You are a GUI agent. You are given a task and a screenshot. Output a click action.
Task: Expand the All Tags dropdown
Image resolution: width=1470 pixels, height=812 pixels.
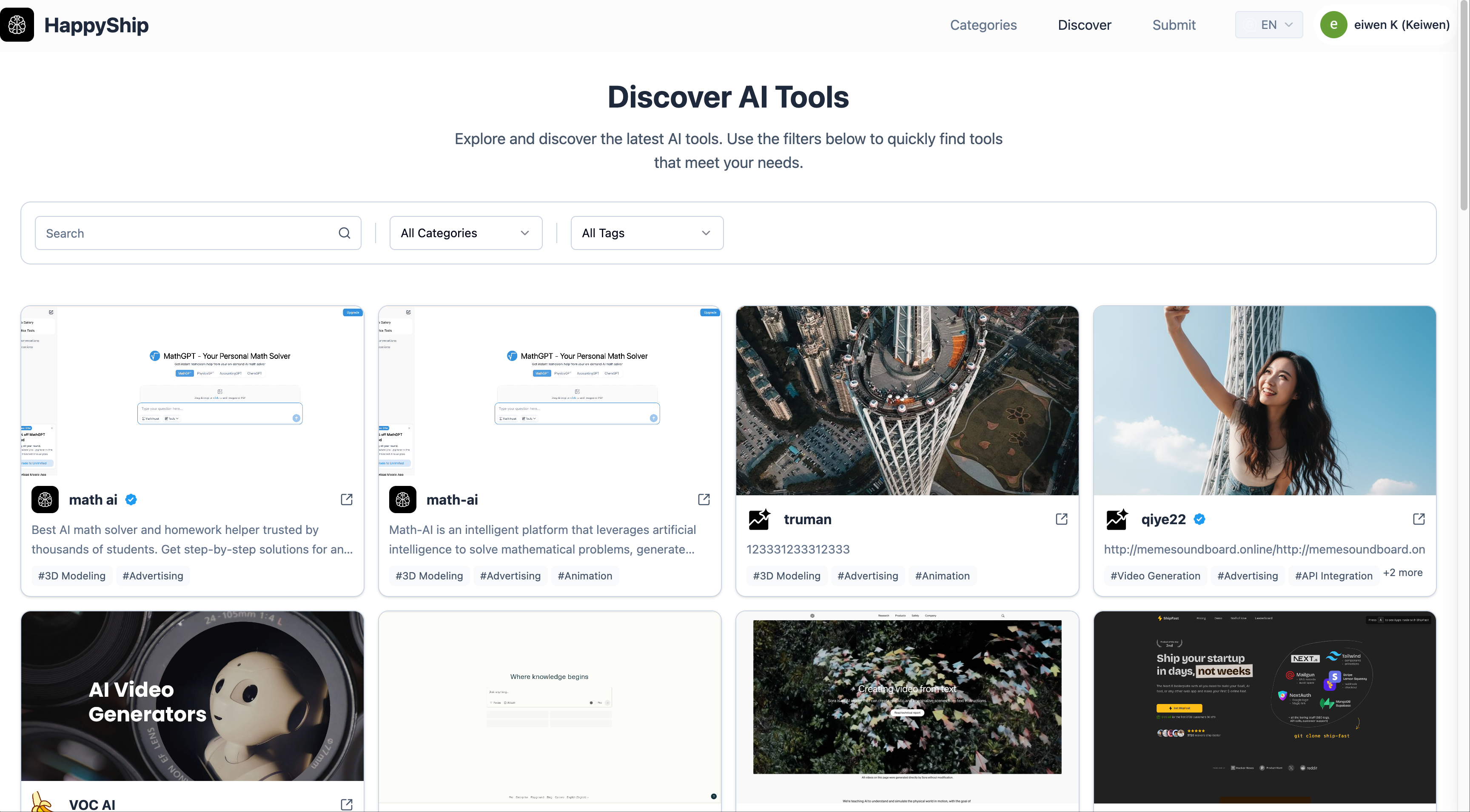pyautogui.click(x=647, y=233)
